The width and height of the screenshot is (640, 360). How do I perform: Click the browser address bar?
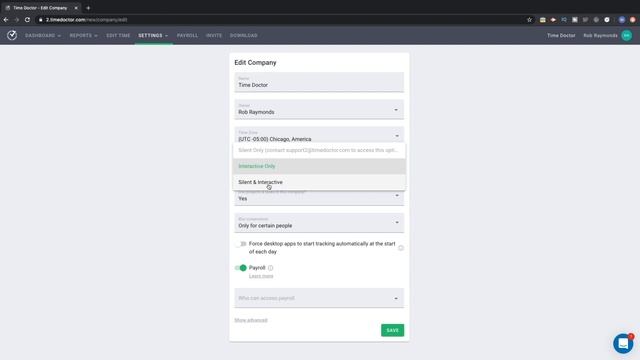tap(282, 20)
